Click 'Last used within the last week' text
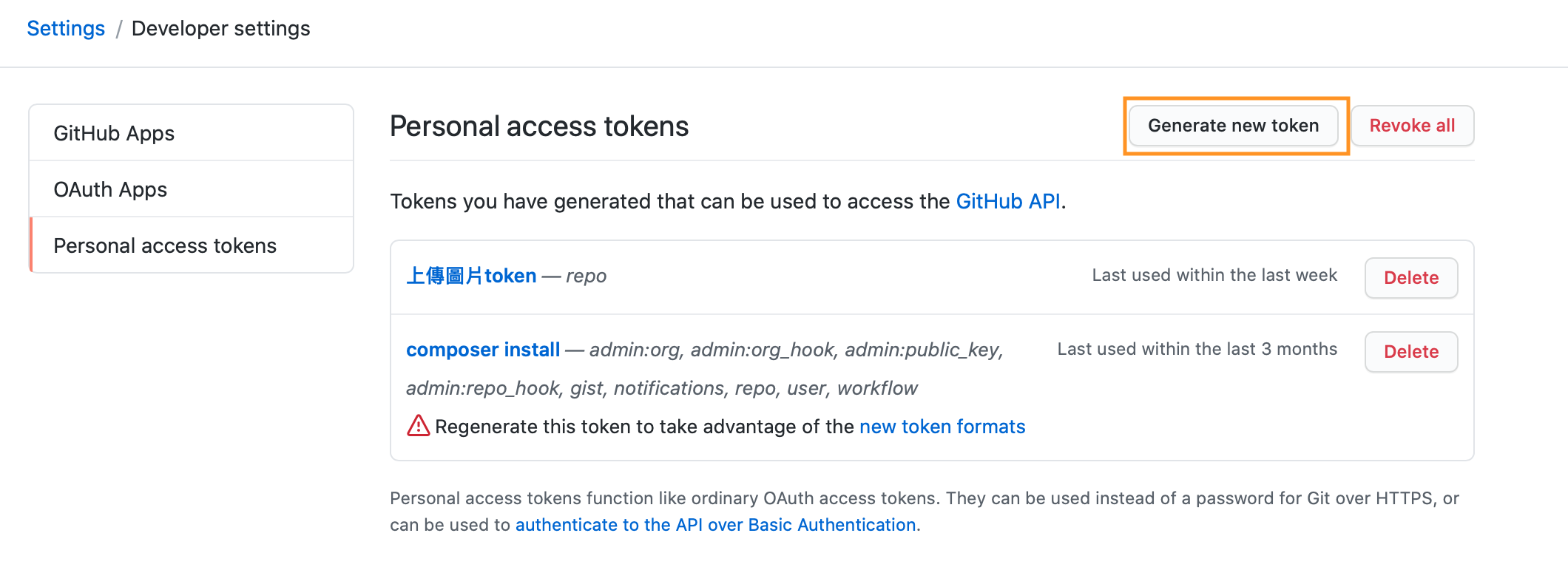 1214,275
